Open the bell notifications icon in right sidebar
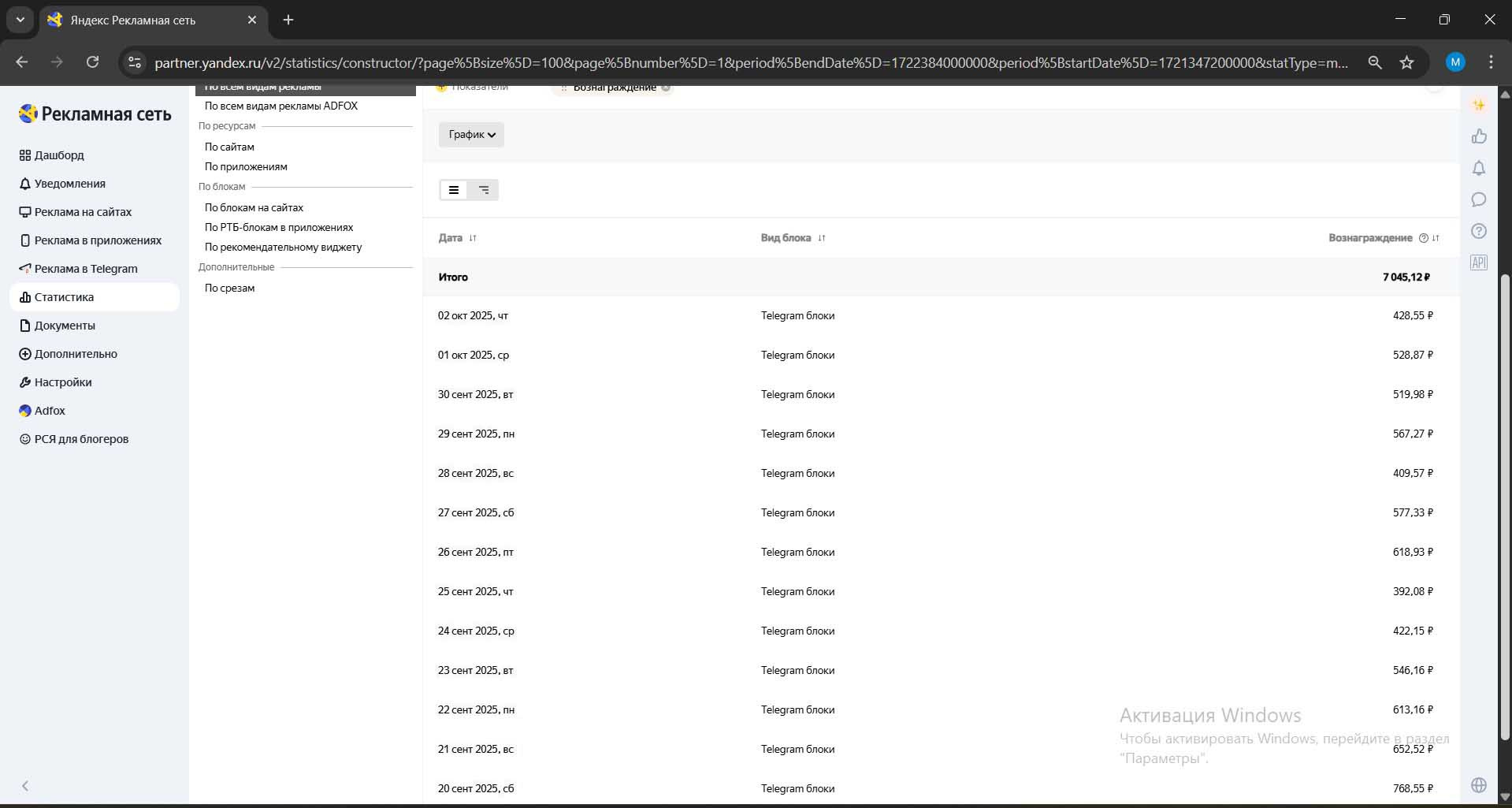This screenshot has width=1512, height=808. click(1479, 168)
